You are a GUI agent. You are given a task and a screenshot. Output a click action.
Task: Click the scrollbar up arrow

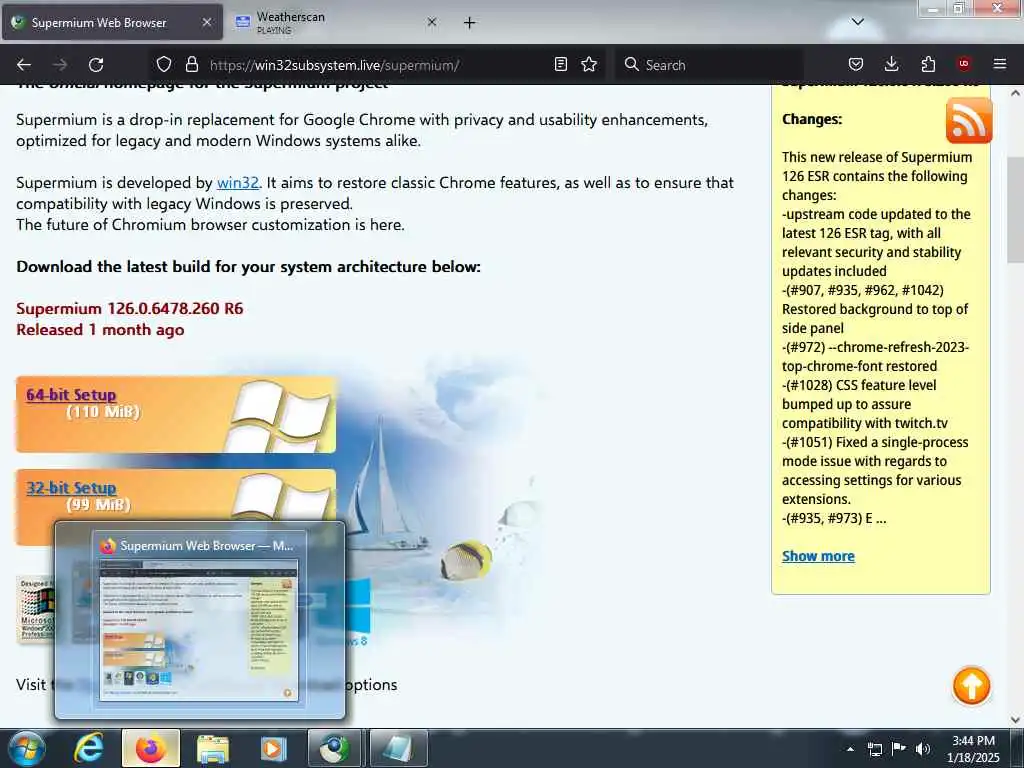(x=1016, y=93)
